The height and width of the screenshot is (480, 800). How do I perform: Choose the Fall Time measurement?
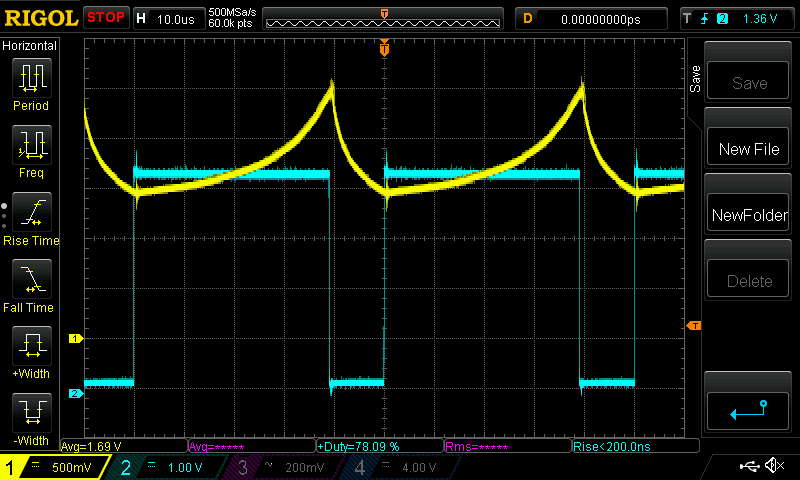(x=31, y=285)
